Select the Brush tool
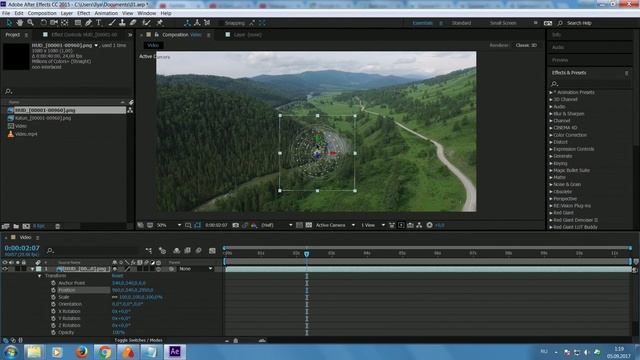Viewport: 640px width, 360px height. (111, 23)
